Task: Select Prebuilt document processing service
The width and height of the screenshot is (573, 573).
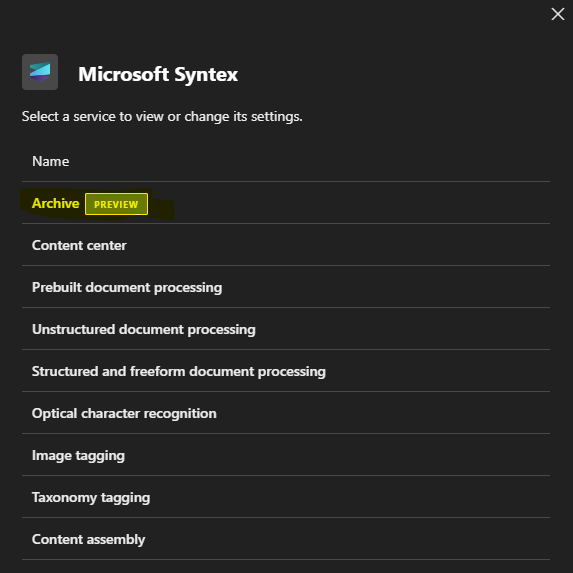Action: click(286, 287)
